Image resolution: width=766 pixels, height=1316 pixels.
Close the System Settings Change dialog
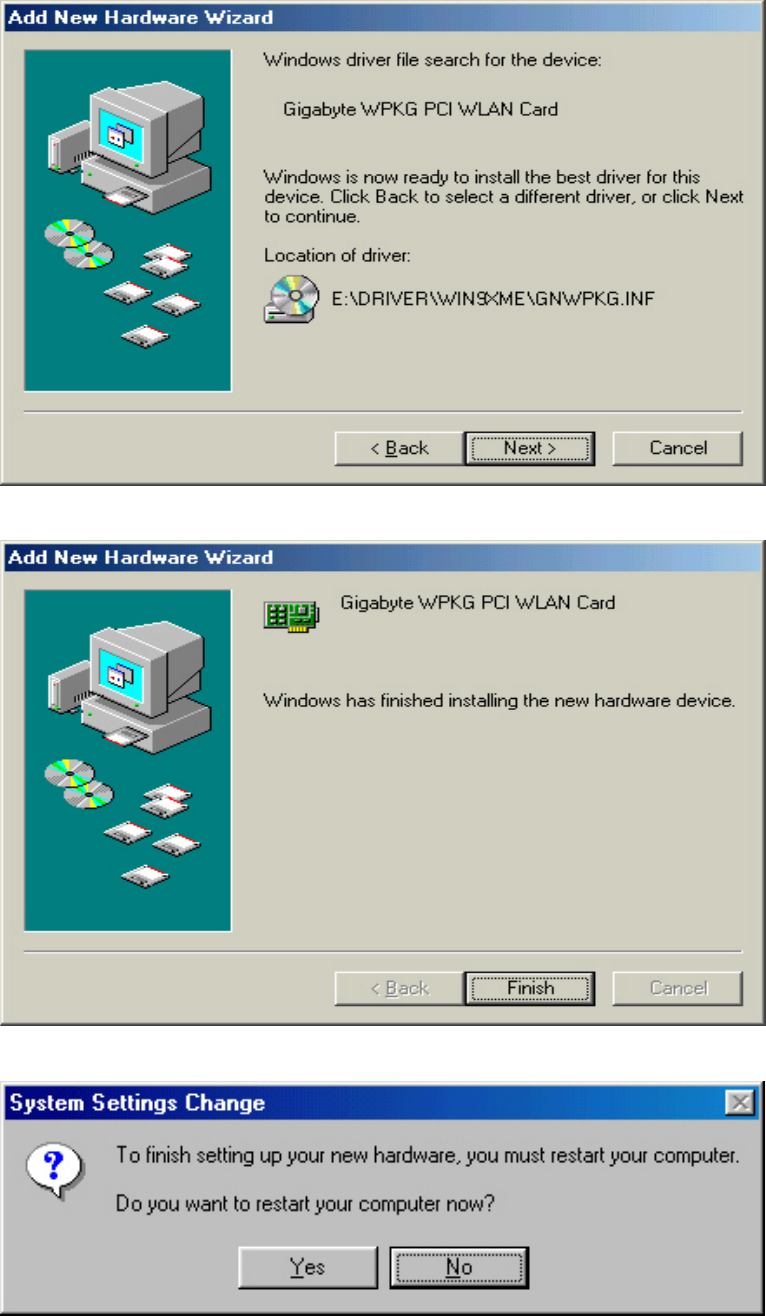(x=739, y=1102)
